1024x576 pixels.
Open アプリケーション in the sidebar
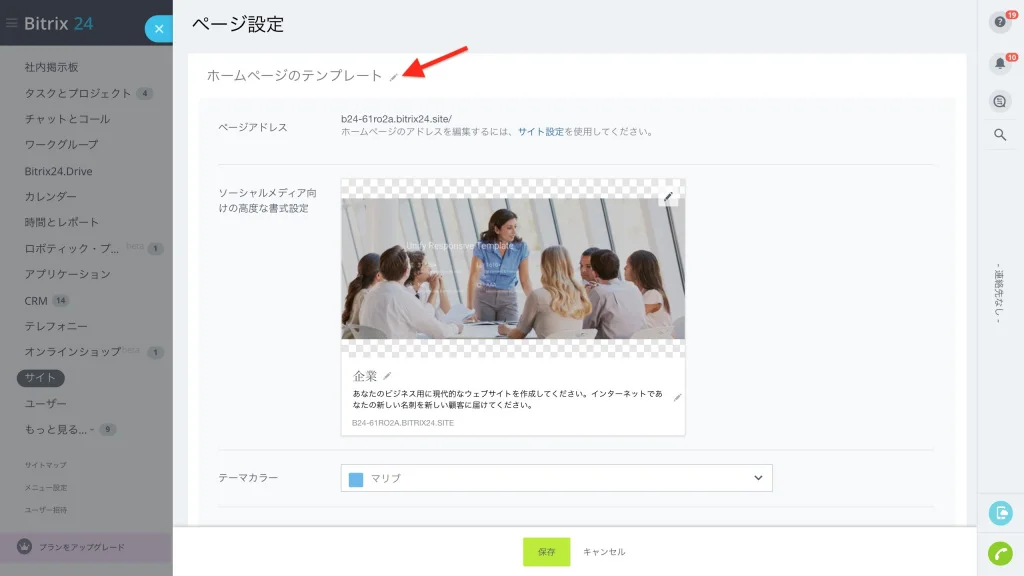click(67, 274)
